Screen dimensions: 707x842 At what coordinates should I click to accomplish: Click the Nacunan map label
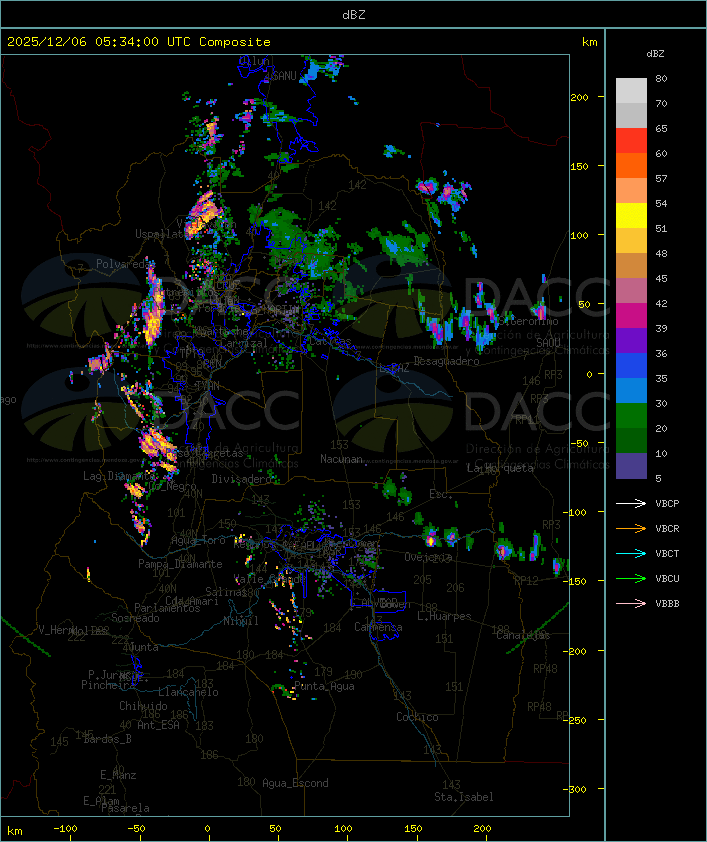[341, 459]
